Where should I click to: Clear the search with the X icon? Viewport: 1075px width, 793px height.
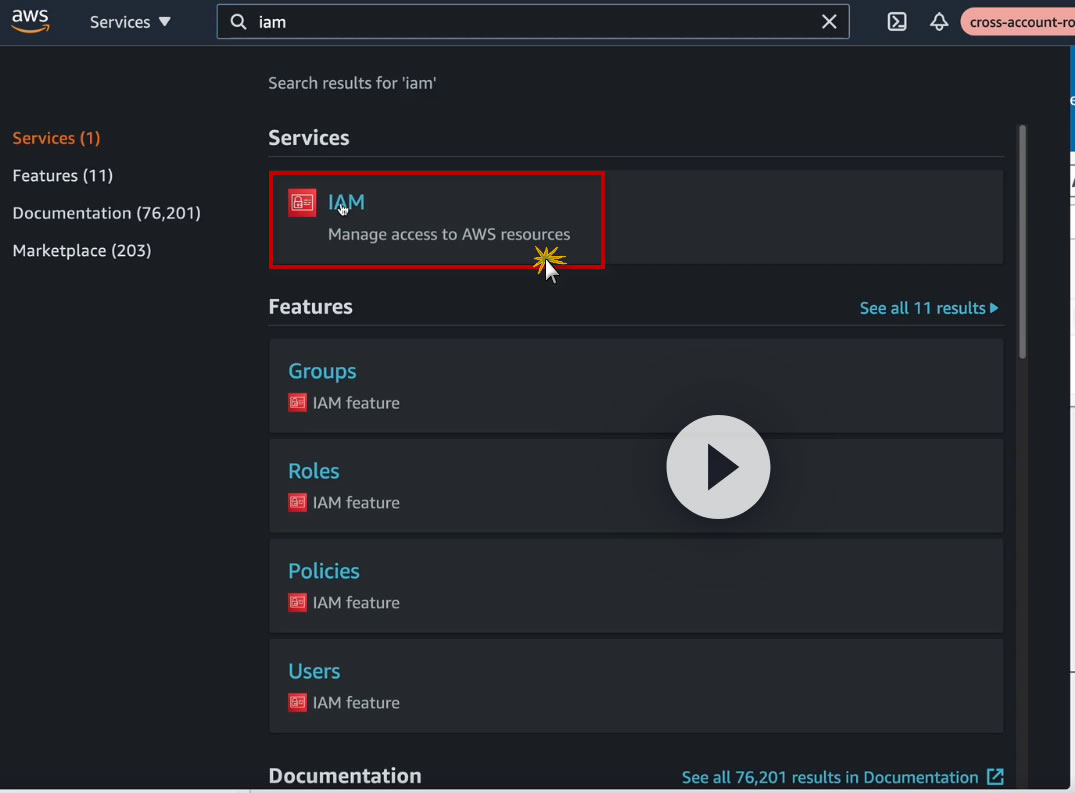coord(829,22)
